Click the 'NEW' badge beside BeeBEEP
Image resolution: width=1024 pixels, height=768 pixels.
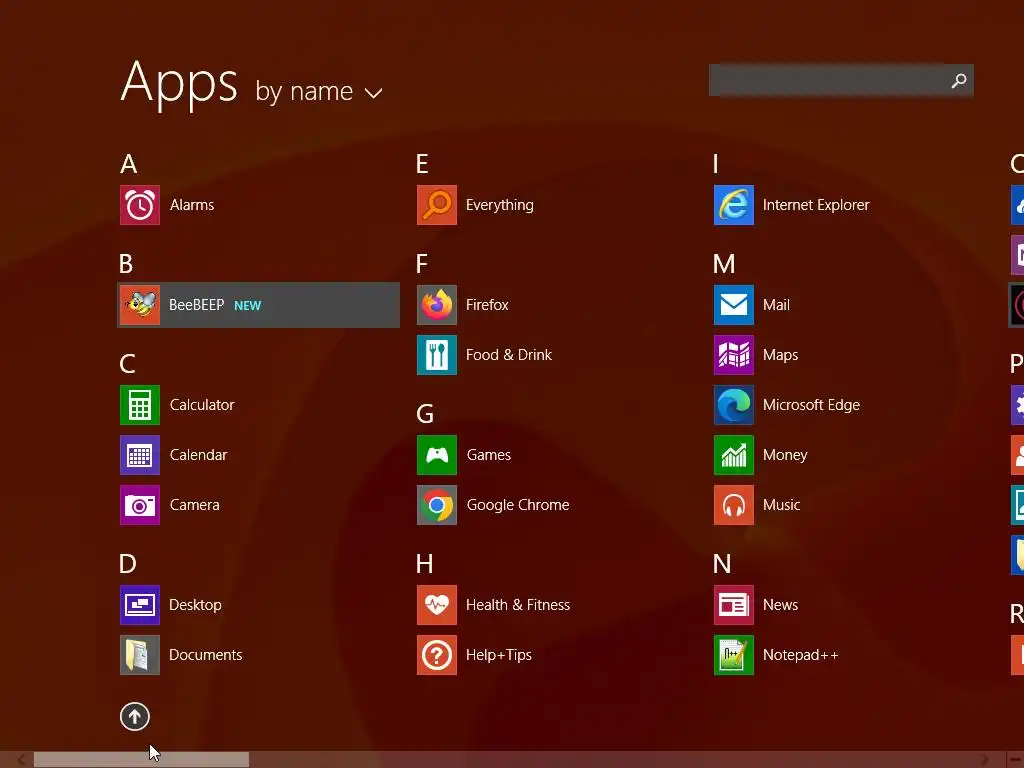(248, 306)
